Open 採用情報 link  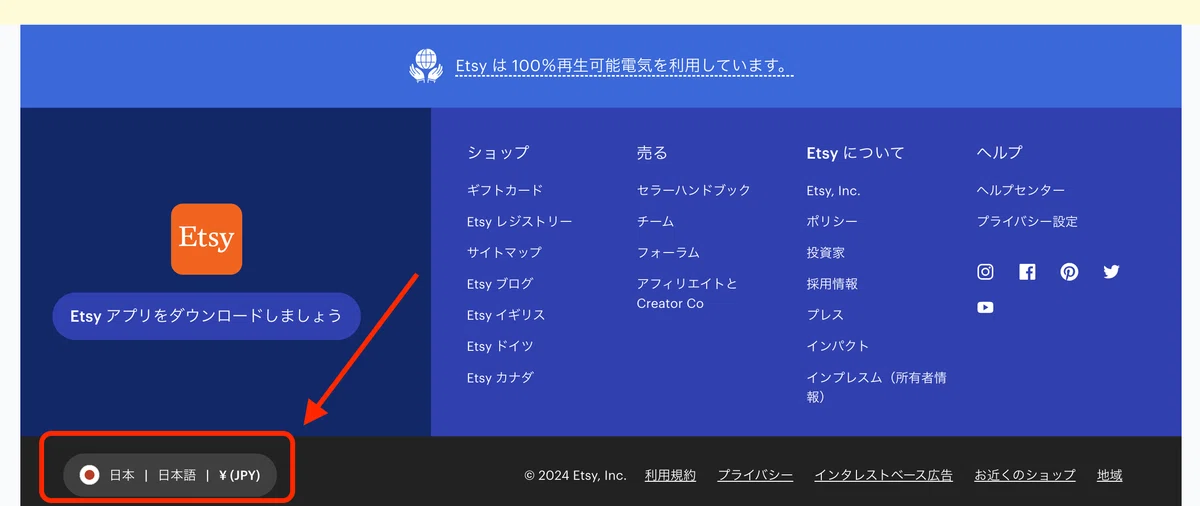click(832, 284)
